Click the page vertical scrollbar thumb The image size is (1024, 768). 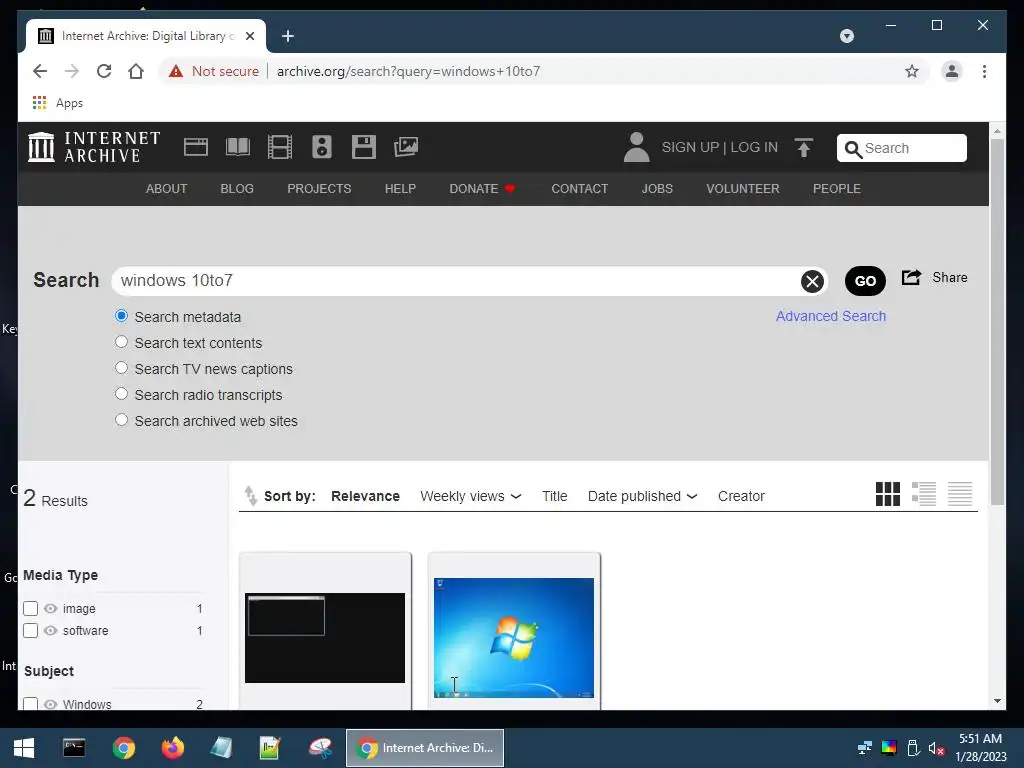coord(997,321)
